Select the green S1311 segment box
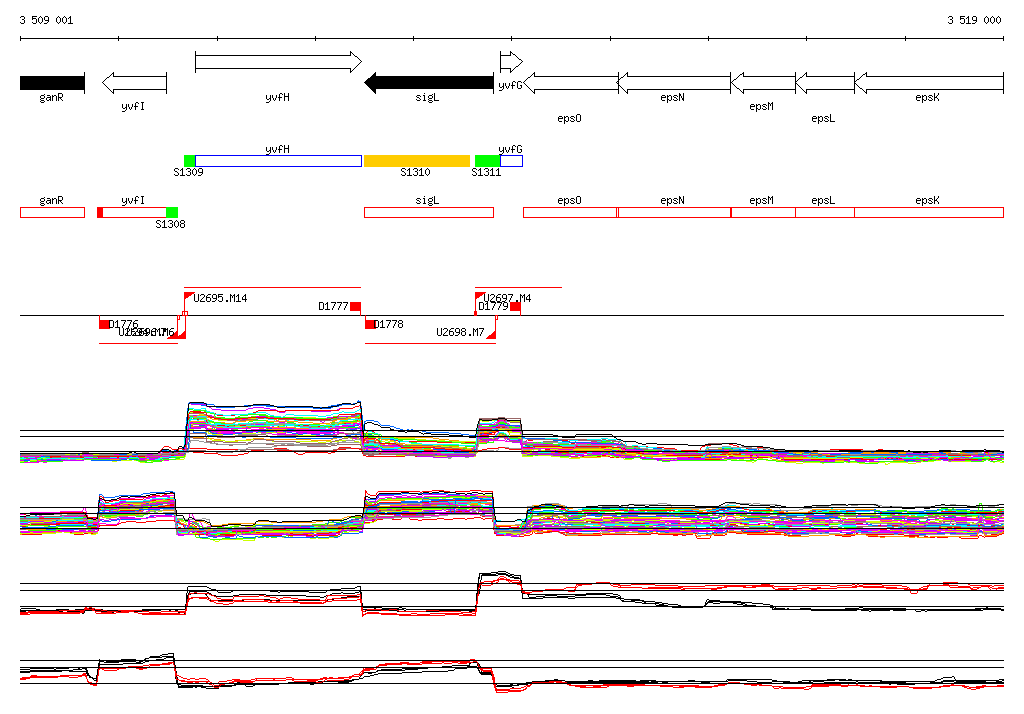Screen dimensions: 1024x714 click(487, 161)
